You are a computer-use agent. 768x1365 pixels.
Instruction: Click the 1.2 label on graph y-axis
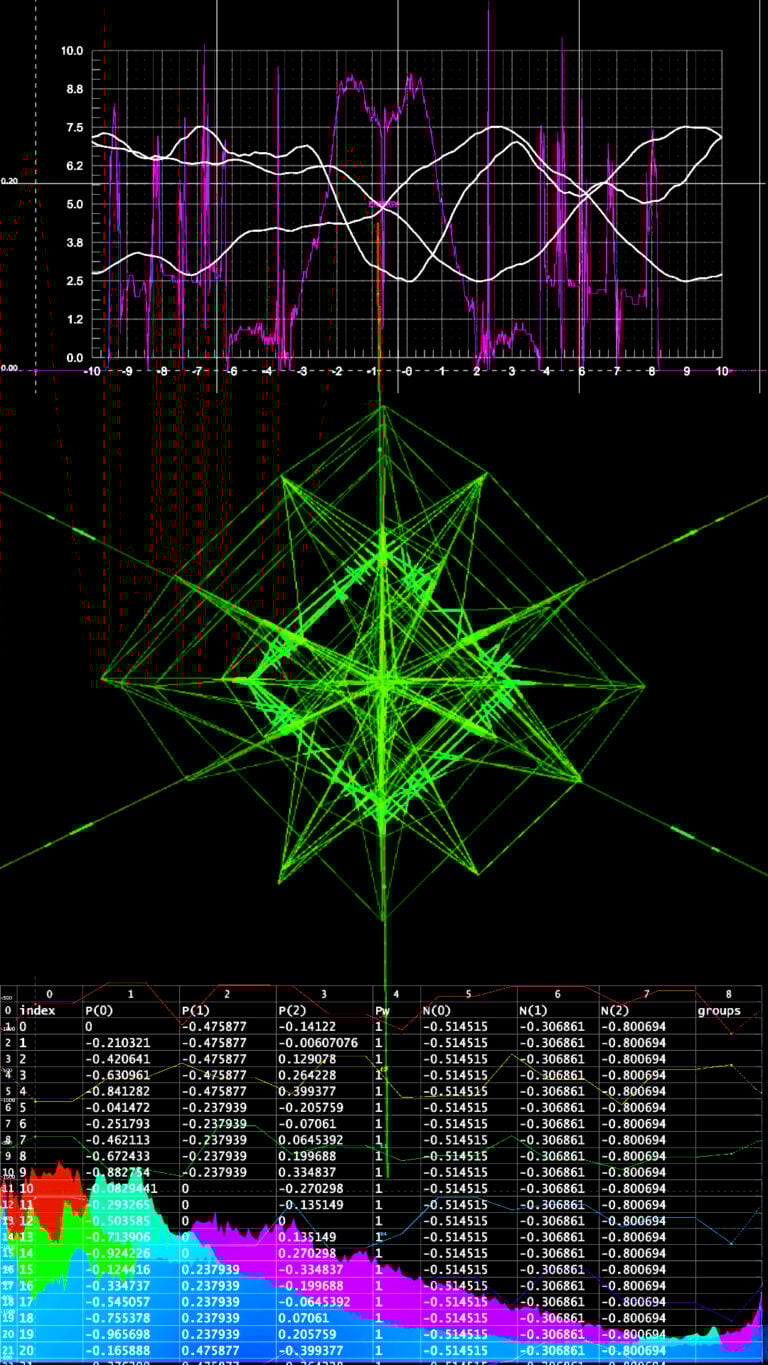pos(75,319)
